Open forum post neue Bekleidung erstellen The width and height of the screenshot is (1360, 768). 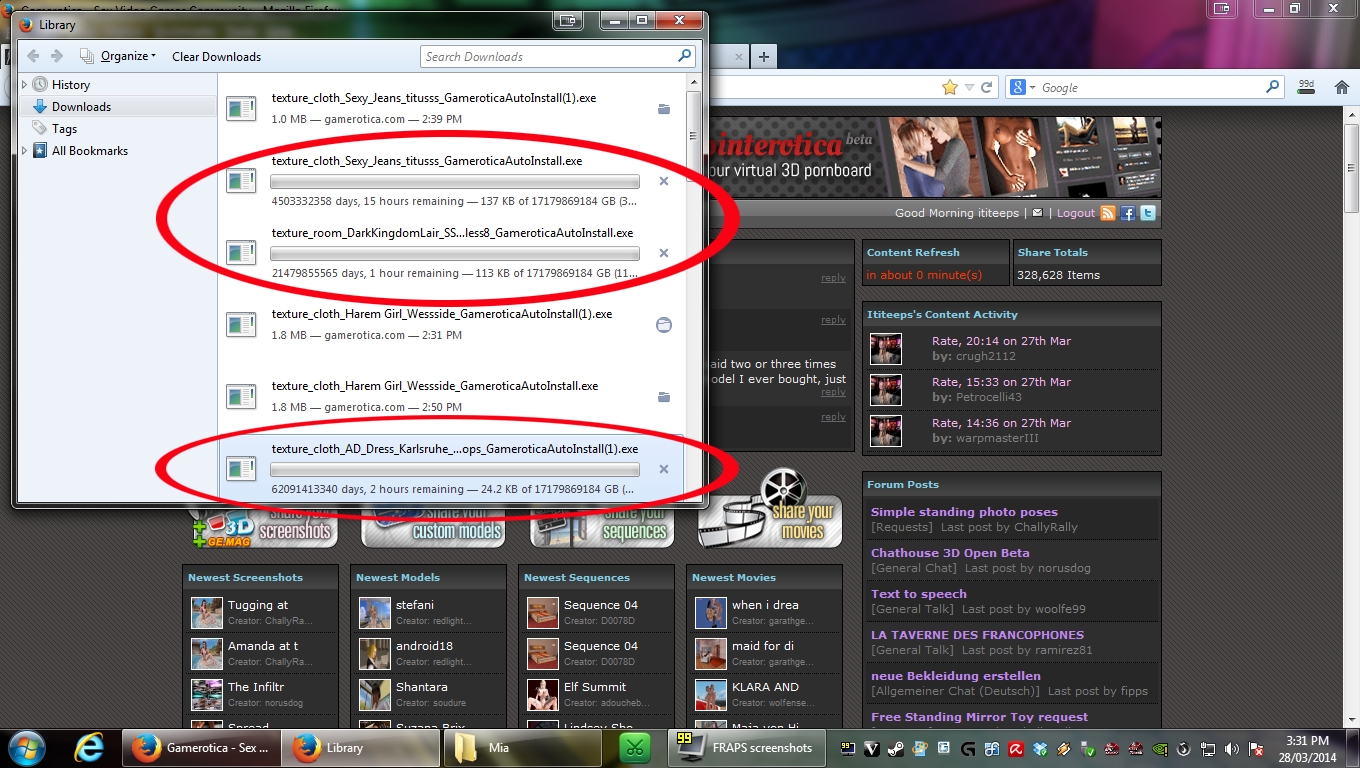956,676
